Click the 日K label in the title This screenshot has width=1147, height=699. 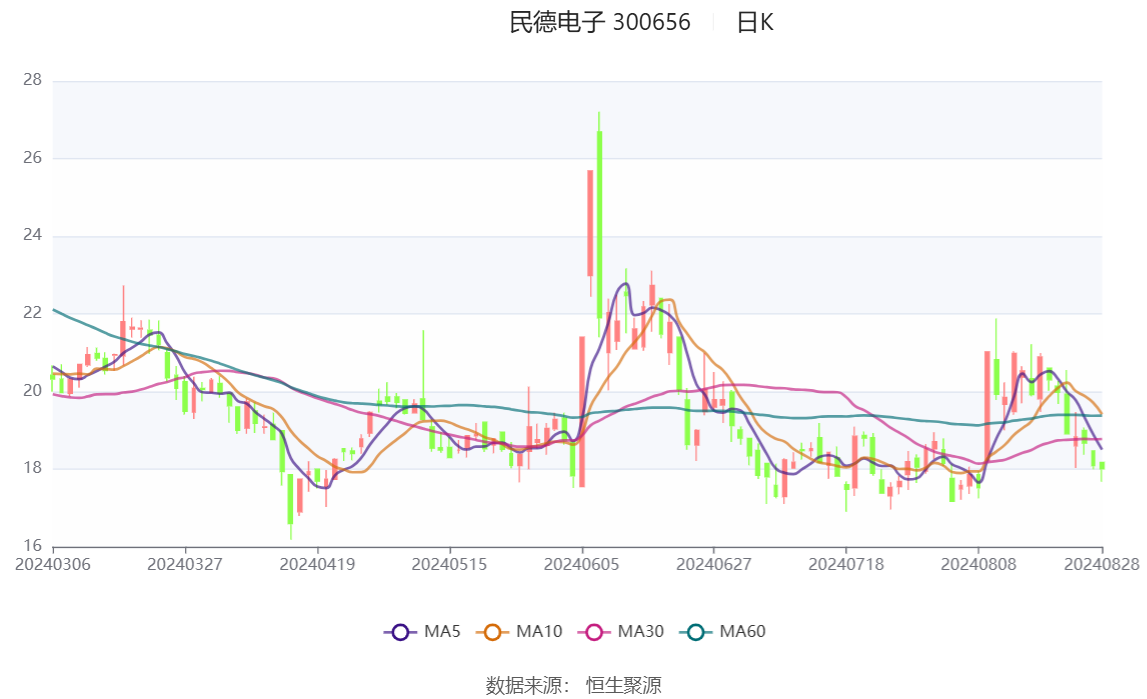tap(755, 23)
